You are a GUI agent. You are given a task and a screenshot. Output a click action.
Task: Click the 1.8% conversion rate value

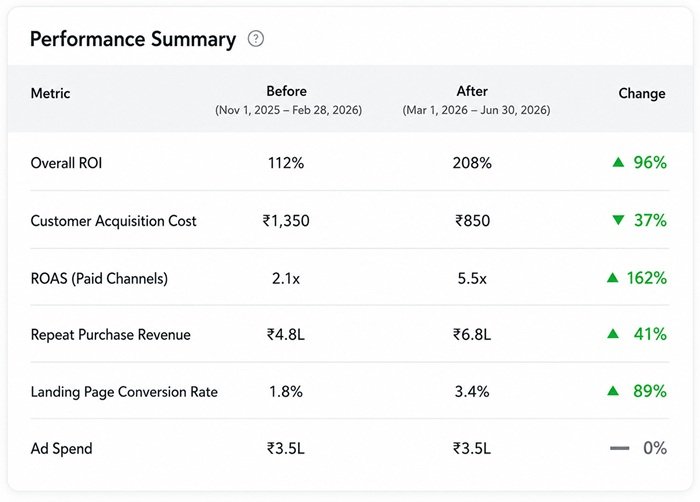pos(286,392)
